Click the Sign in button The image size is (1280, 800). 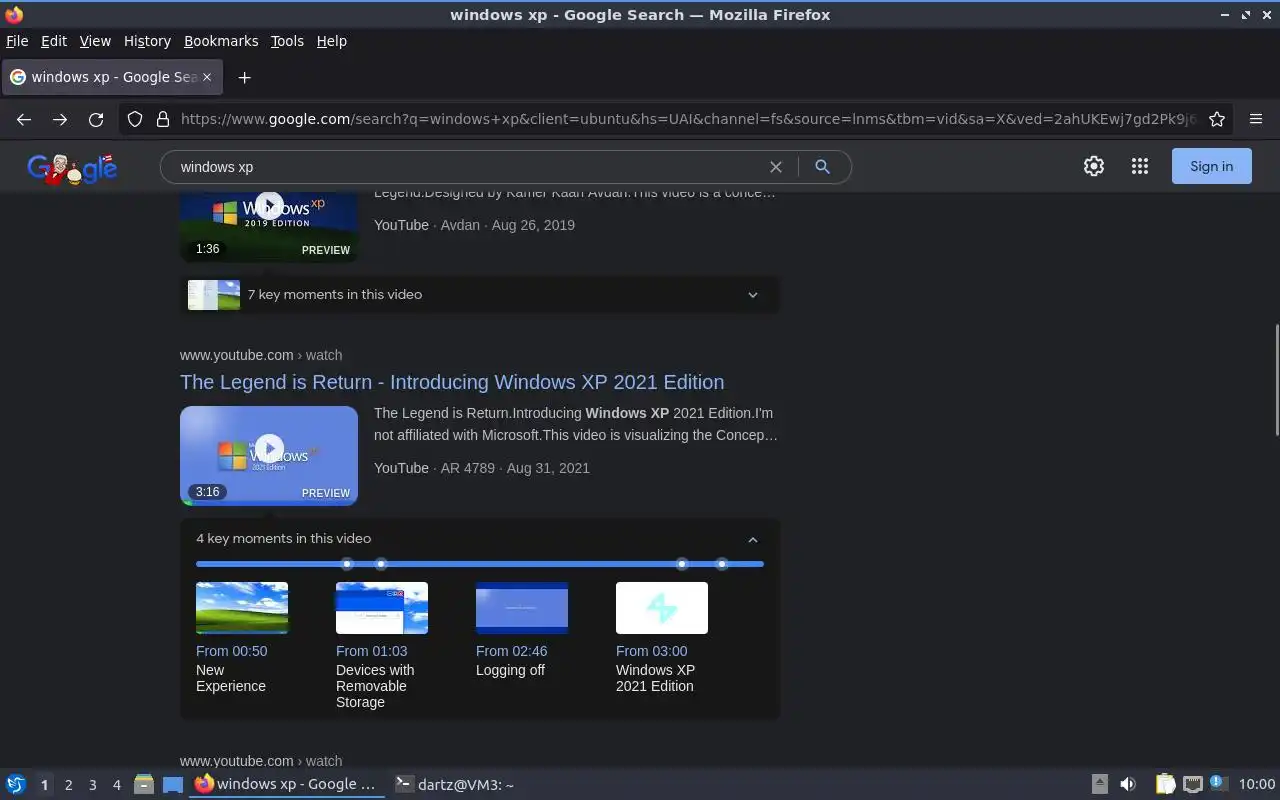[x=1211, y=167]
